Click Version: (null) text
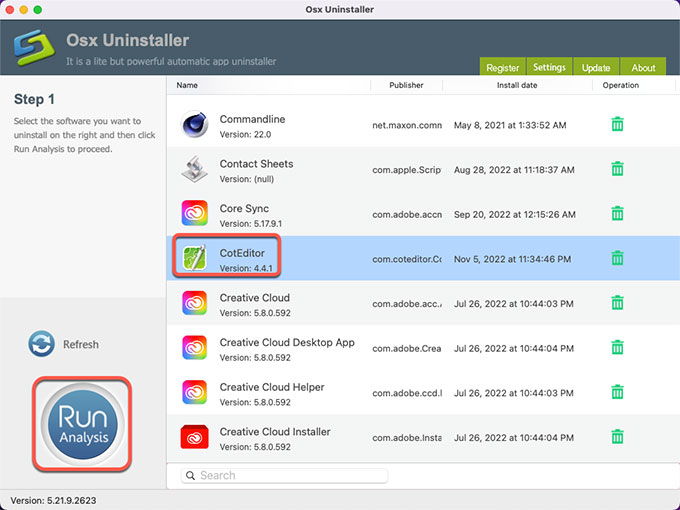Screen dimensions: 680x510 (247, 179)
